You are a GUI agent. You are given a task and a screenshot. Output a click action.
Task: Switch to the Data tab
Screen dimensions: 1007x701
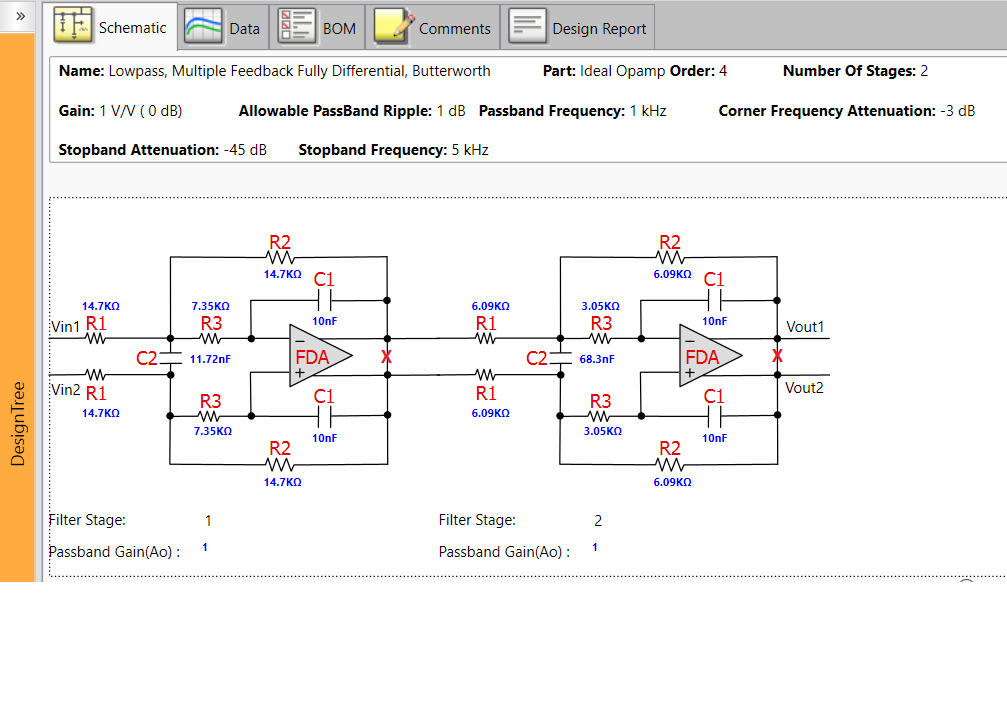(224, 27)
